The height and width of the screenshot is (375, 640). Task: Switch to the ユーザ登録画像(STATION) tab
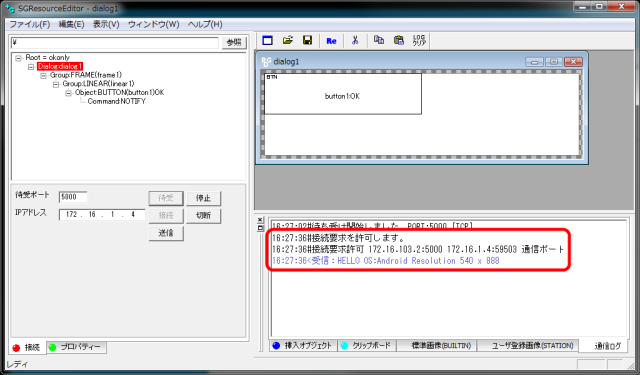click(x=528, y=346)
